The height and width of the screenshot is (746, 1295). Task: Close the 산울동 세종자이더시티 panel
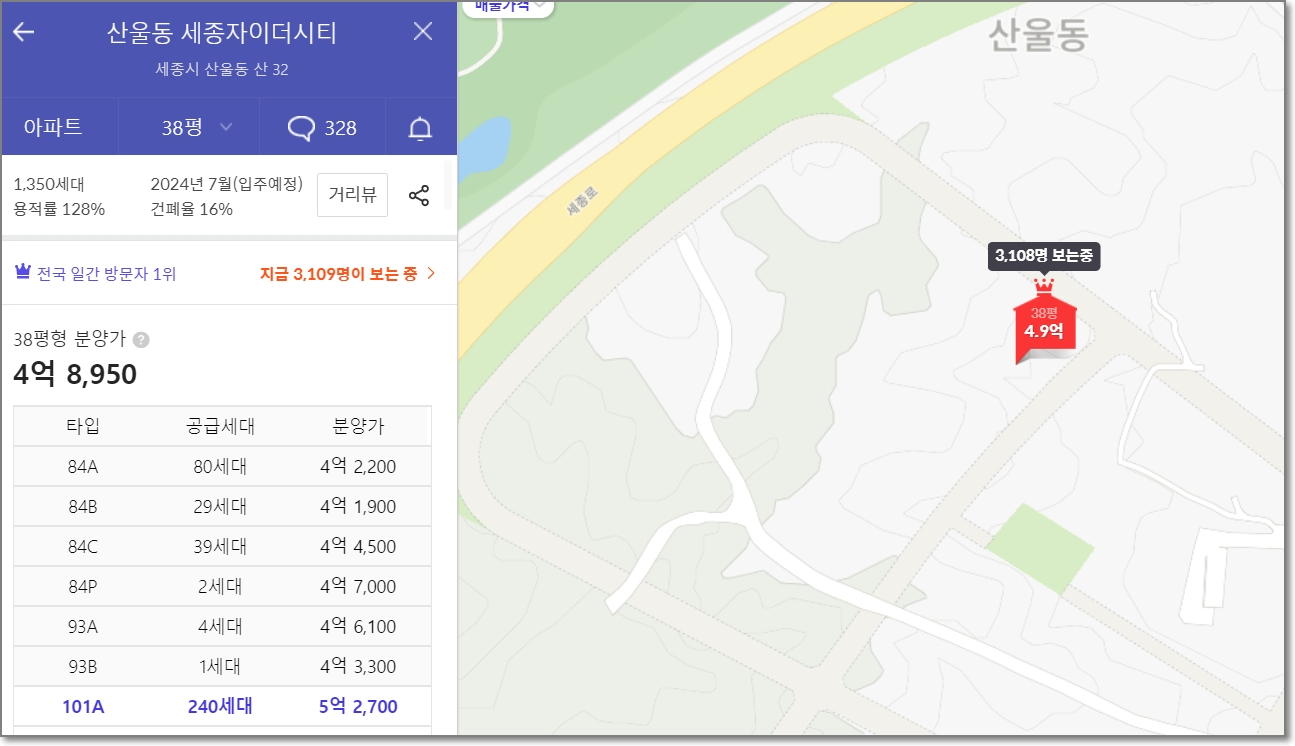423,31
